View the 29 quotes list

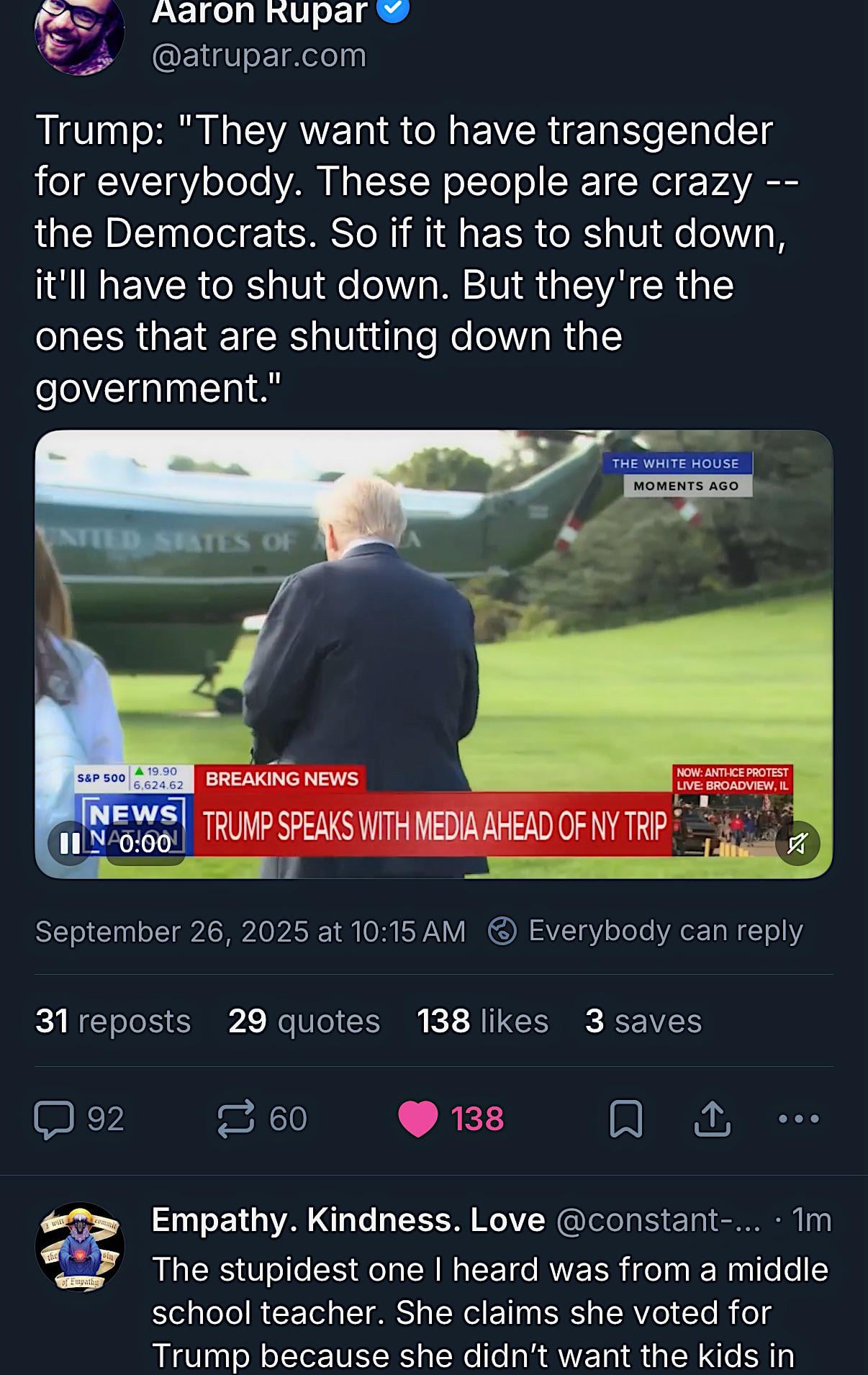coord(304,1021)
